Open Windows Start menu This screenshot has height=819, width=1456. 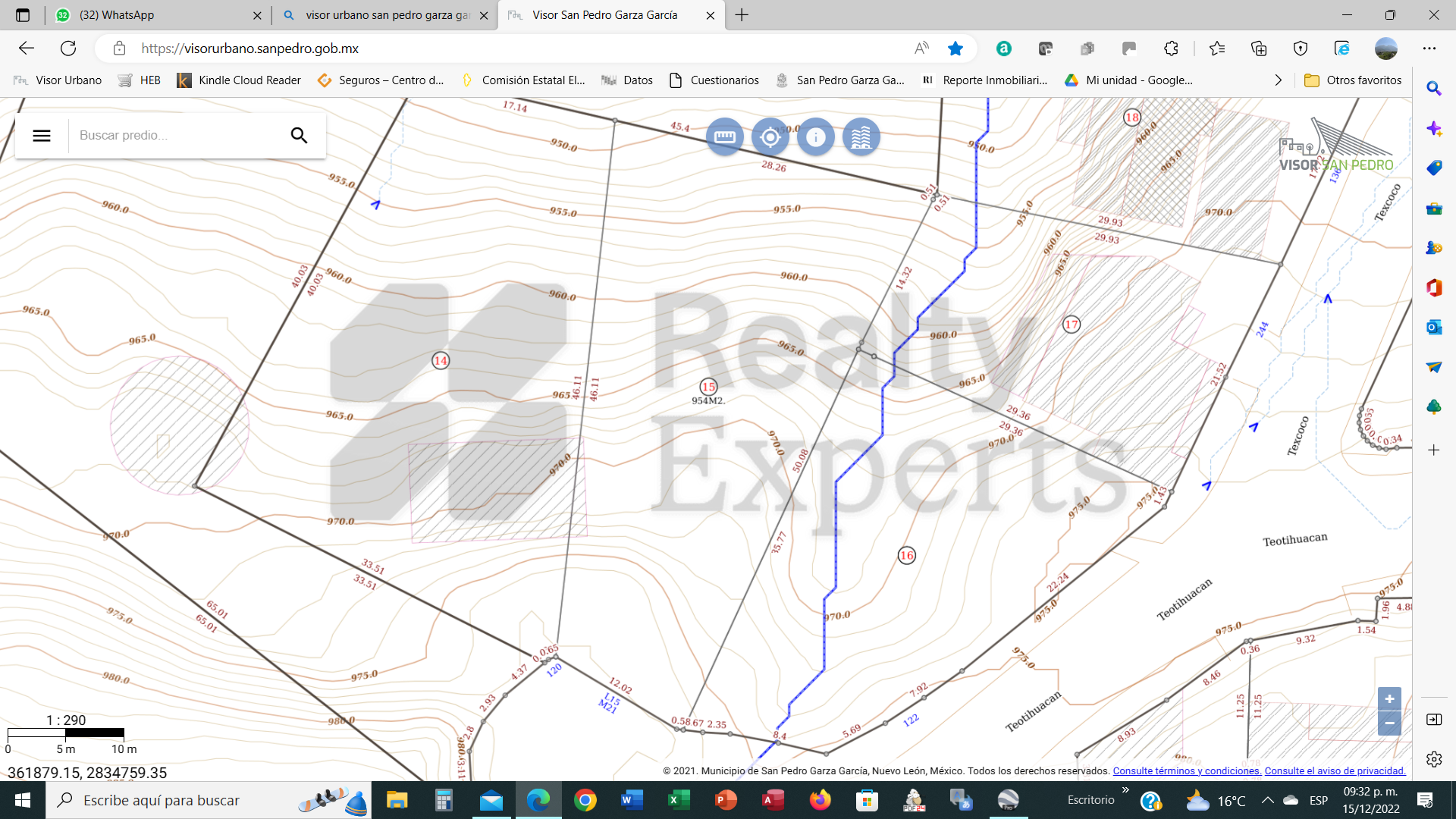coord(23,800)
